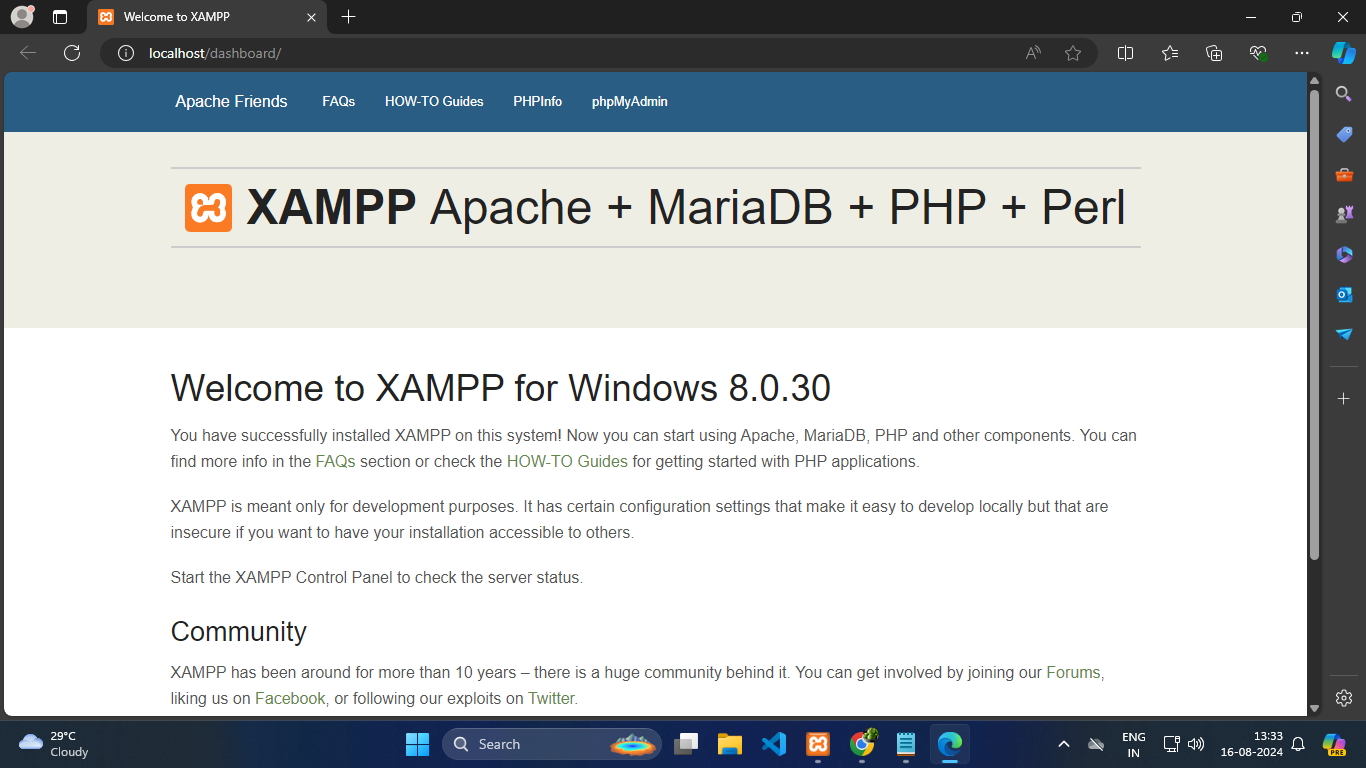Click the Community heading
The height and width of the screenshot is (768, 1366).
(239, 632)
